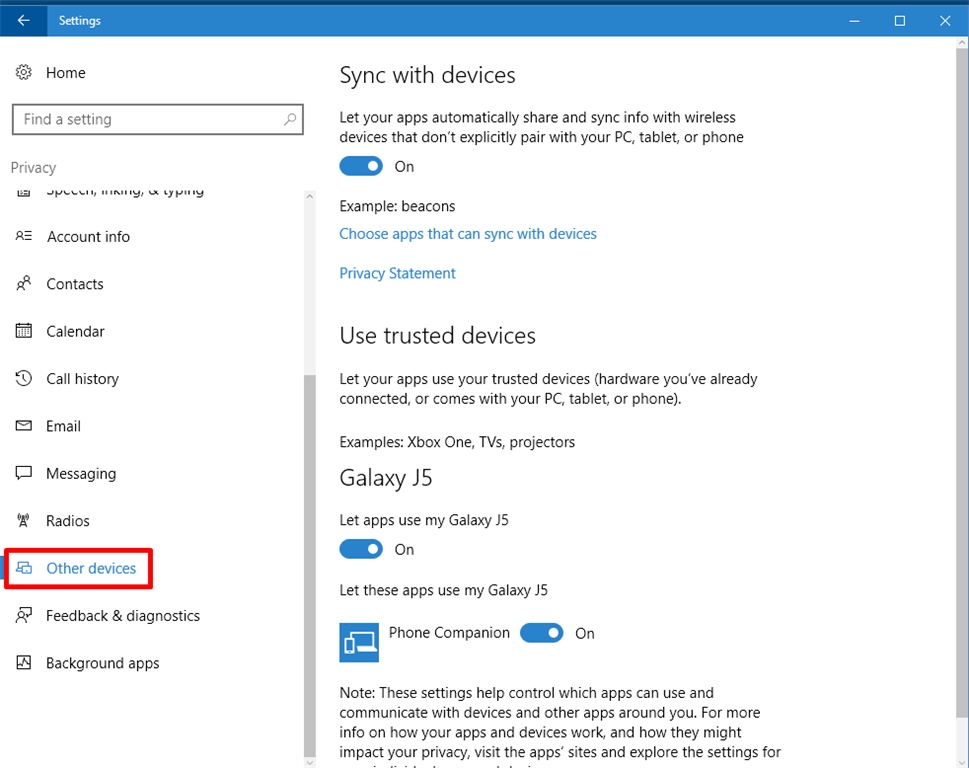Click the sidebar vertical scrollbar
The image size is (969, 768).
point(309,560)
